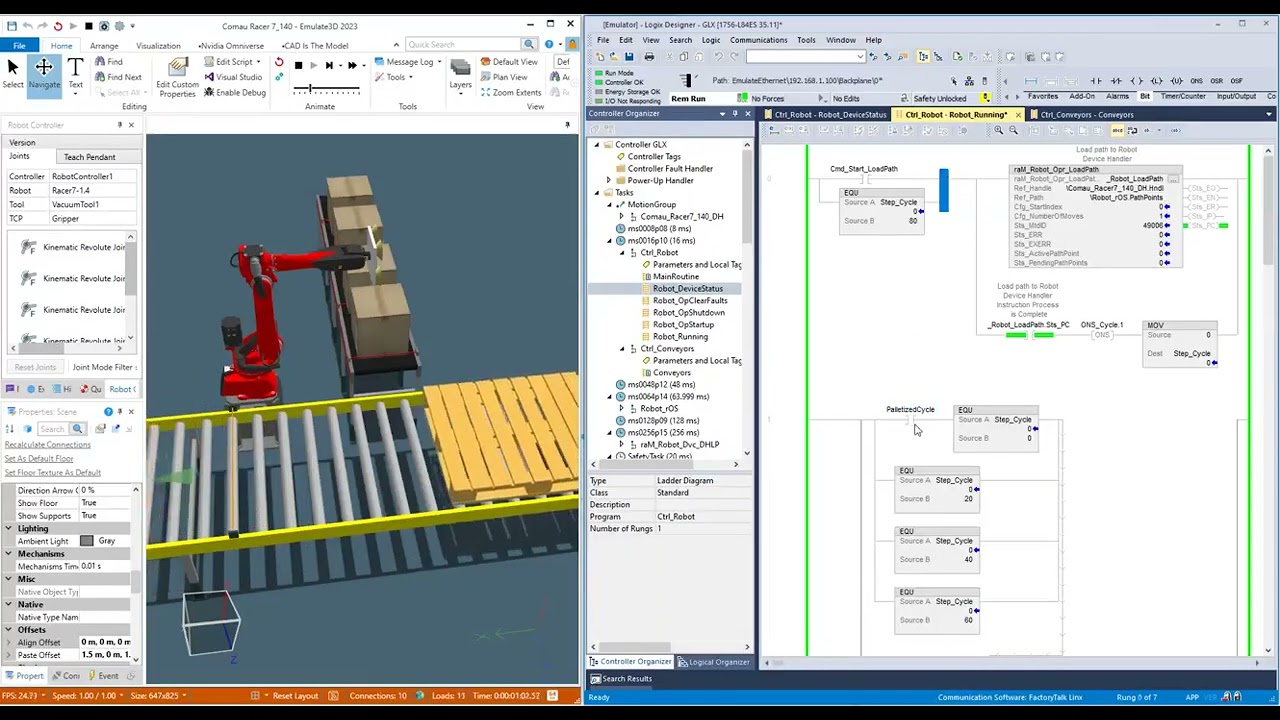
Task: Open the Communications menu in Logix Designer
Action: tap(758, 40)
